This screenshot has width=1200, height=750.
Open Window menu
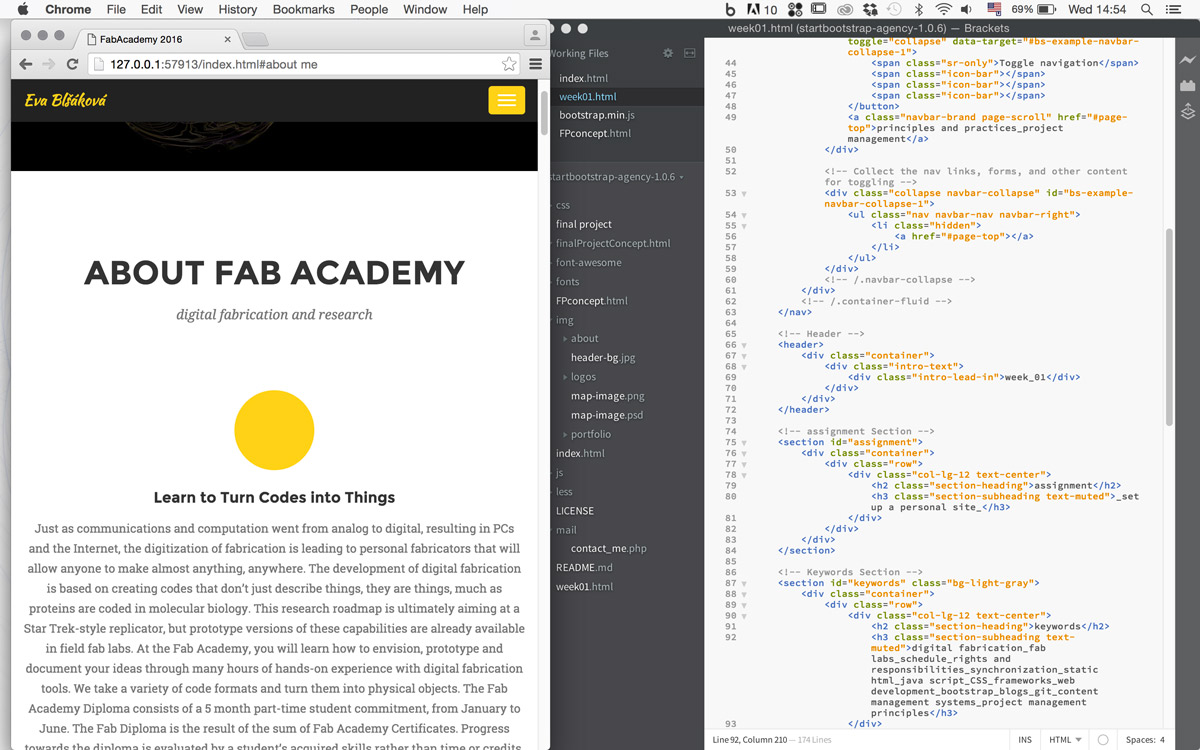click(x=425, y=9)
